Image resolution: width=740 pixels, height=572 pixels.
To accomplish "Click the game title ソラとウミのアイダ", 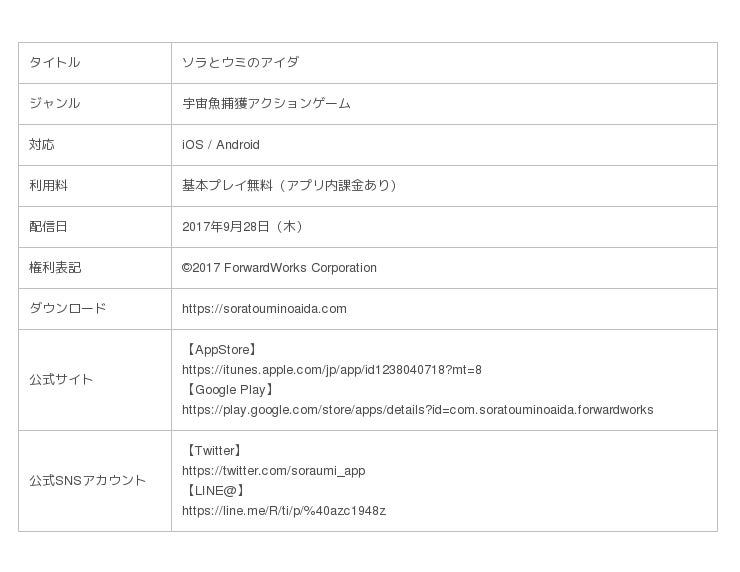I will tap(240, 62).
